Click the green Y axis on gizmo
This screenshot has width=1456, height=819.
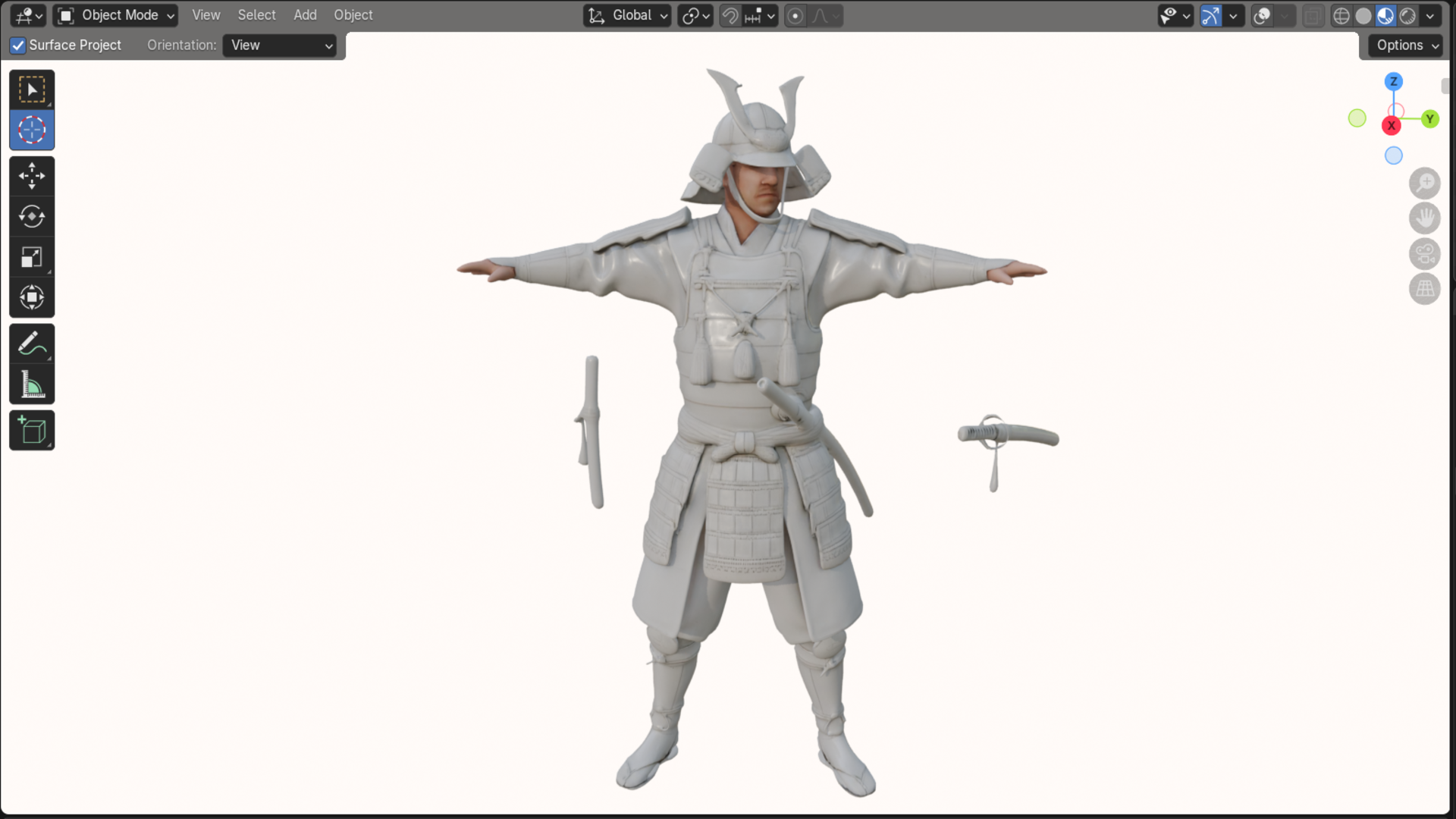click(x=1429, y=119)
